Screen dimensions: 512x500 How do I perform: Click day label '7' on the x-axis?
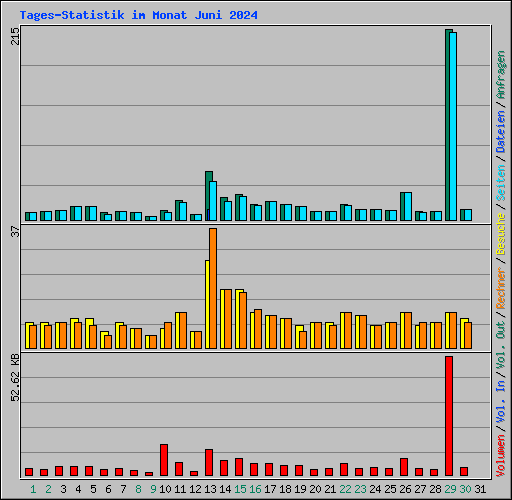[123, 489]
